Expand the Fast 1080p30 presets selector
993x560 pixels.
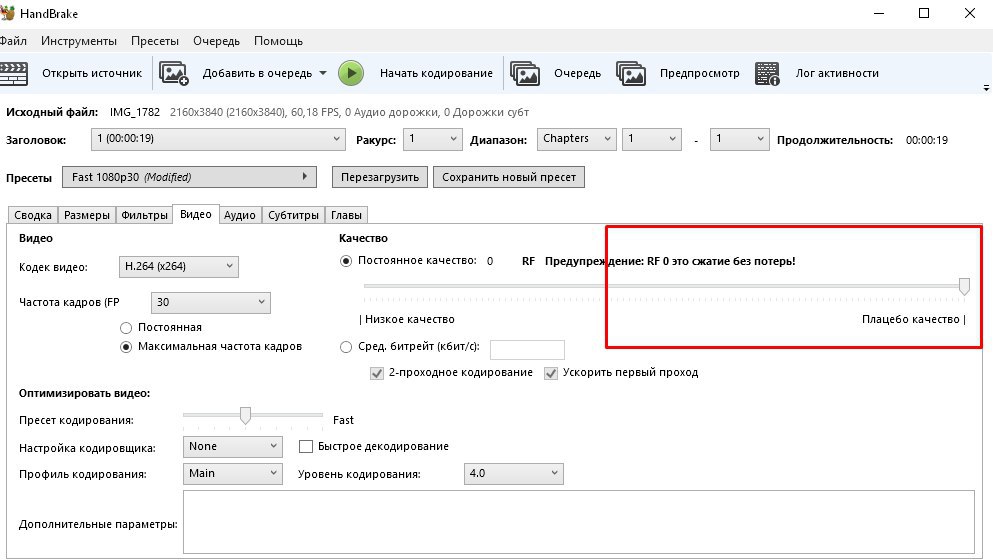coord(189,177)
